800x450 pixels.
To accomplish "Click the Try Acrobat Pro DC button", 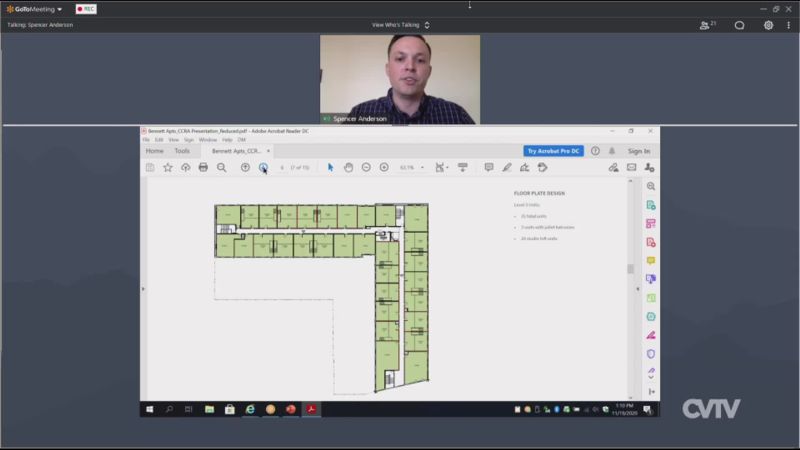I will pyautogui.click(x=554, y=151).
